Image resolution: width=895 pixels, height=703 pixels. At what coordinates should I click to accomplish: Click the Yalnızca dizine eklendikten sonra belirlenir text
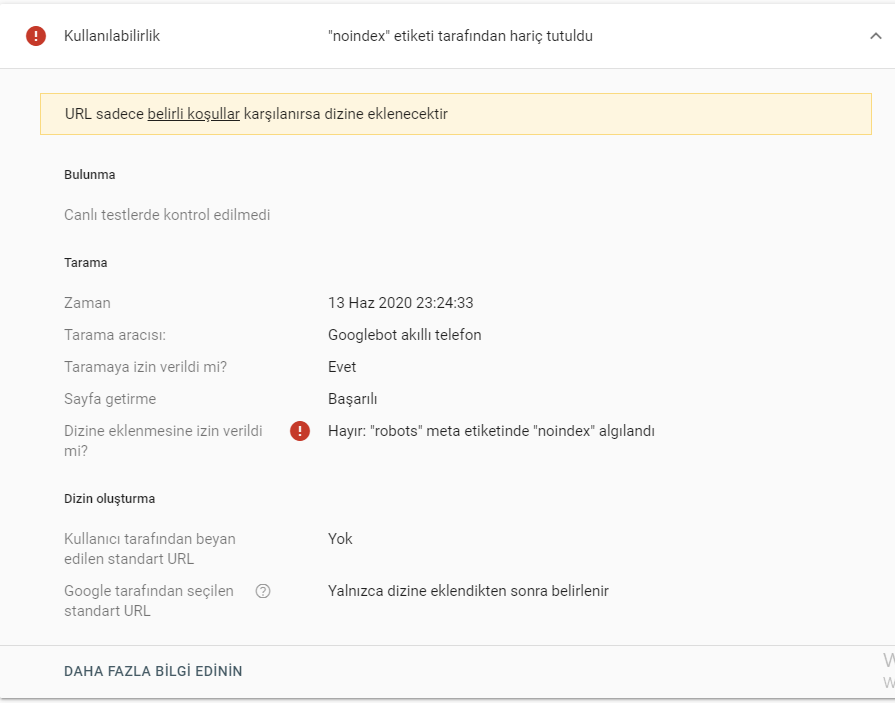coord(468,591)
